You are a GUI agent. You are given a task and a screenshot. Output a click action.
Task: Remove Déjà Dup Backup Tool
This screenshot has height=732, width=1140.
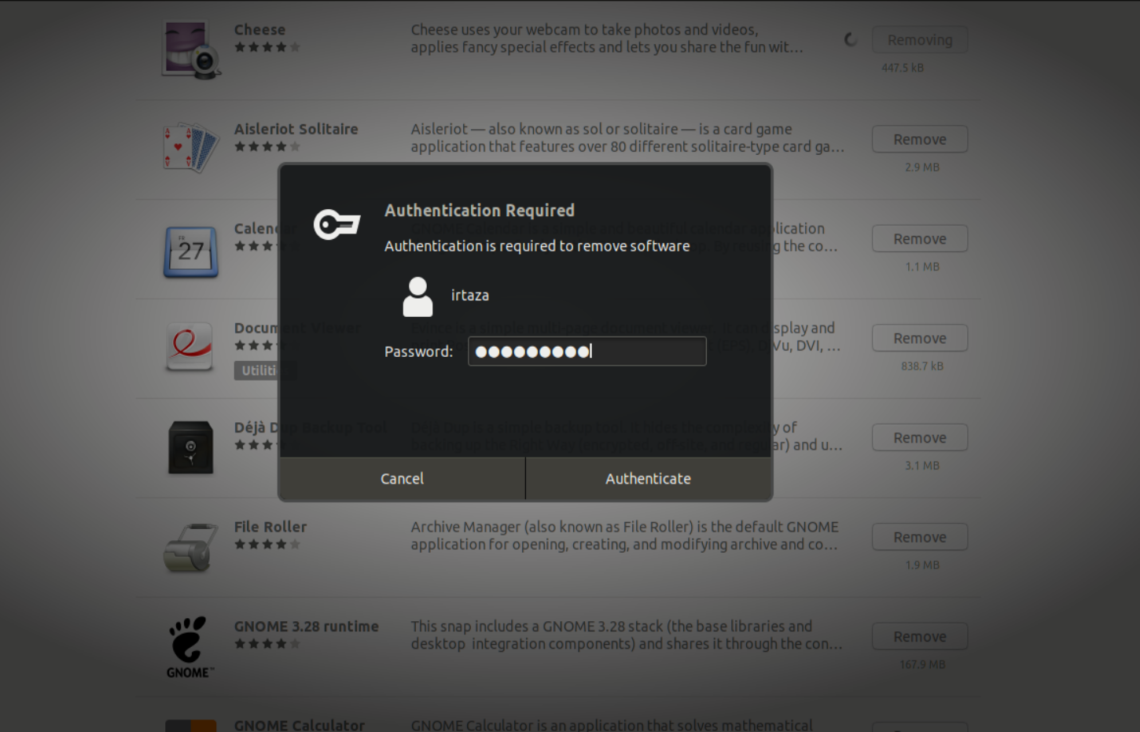point(920,438)
